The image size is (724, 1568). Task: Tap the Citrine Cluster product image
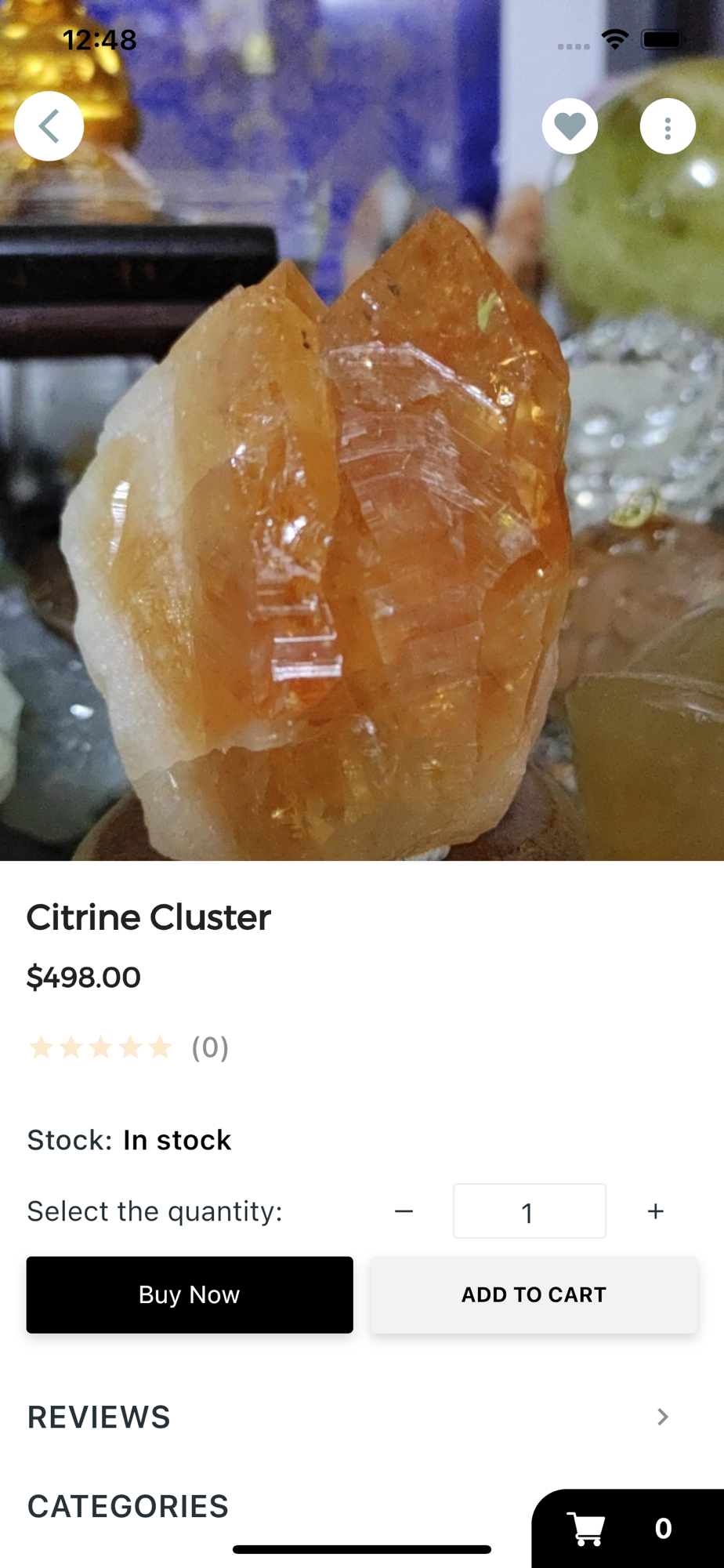362,430
